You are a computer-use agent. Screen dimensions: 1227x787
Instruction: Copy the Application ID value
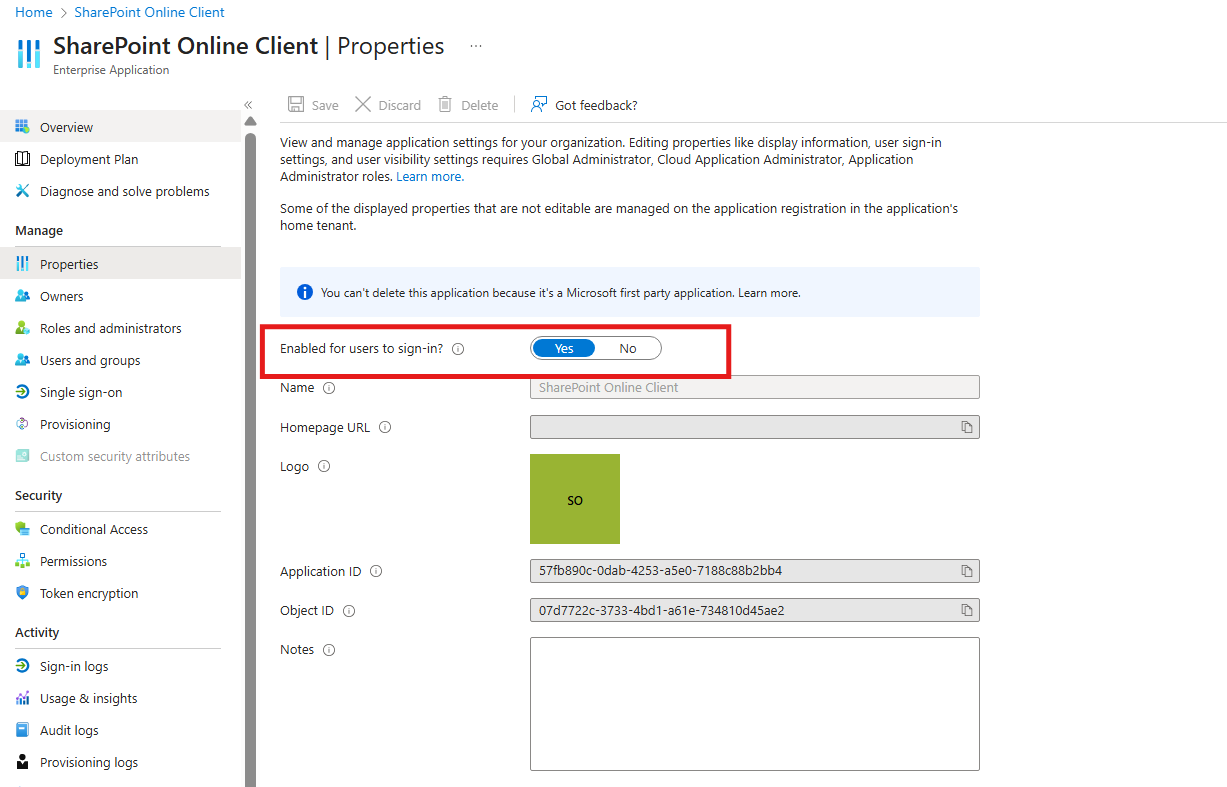pos(966,570)
